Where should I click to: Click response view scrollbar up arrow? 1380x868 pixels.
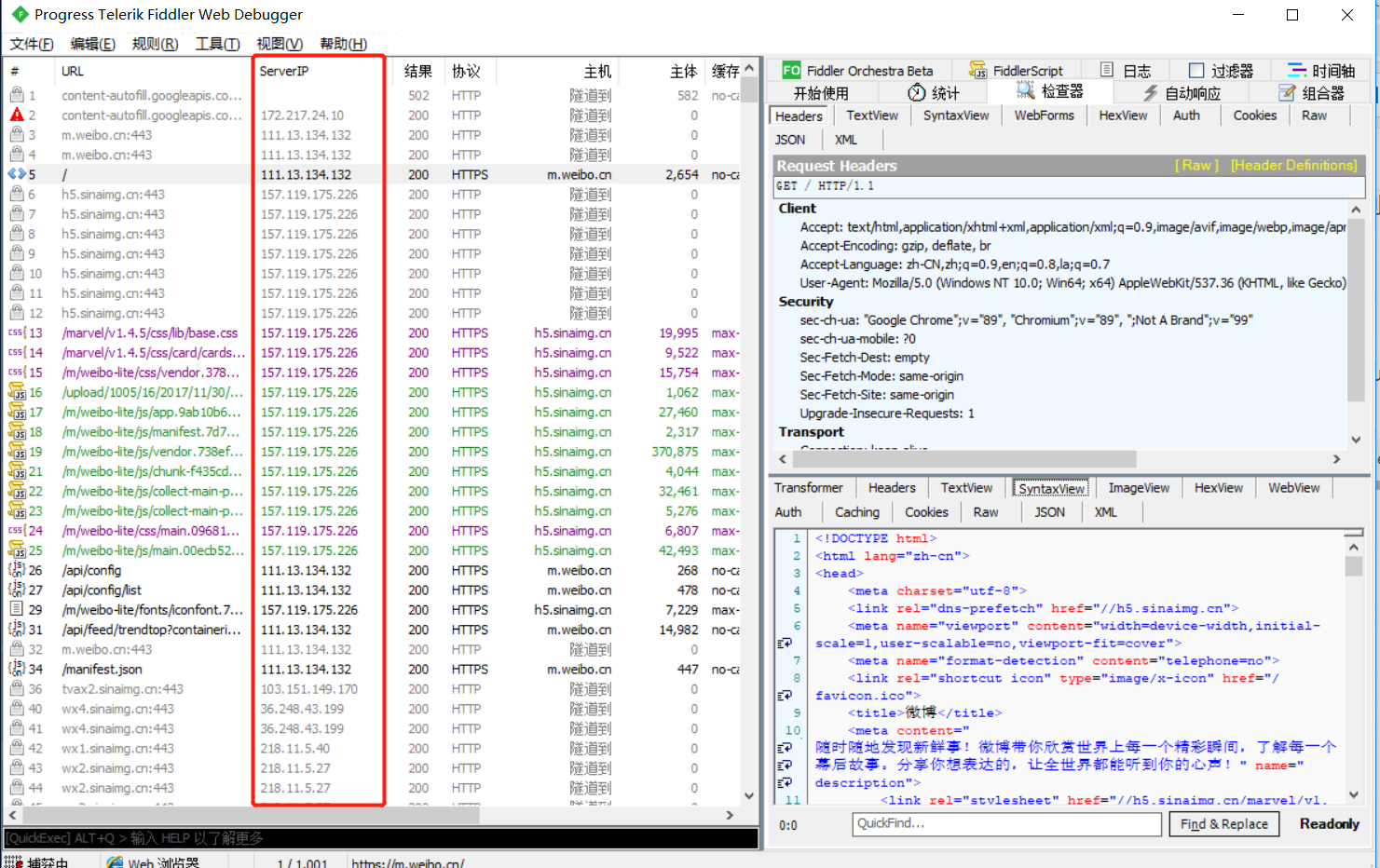(x=1354, y=548)
